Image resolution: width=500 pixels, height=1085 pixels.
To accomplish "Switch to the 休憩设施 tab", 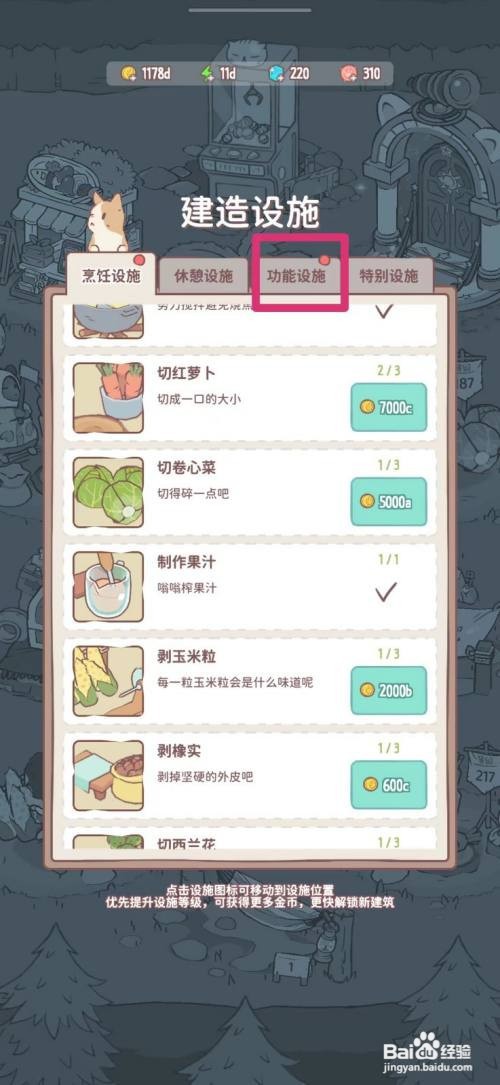I will coord(203,276).
